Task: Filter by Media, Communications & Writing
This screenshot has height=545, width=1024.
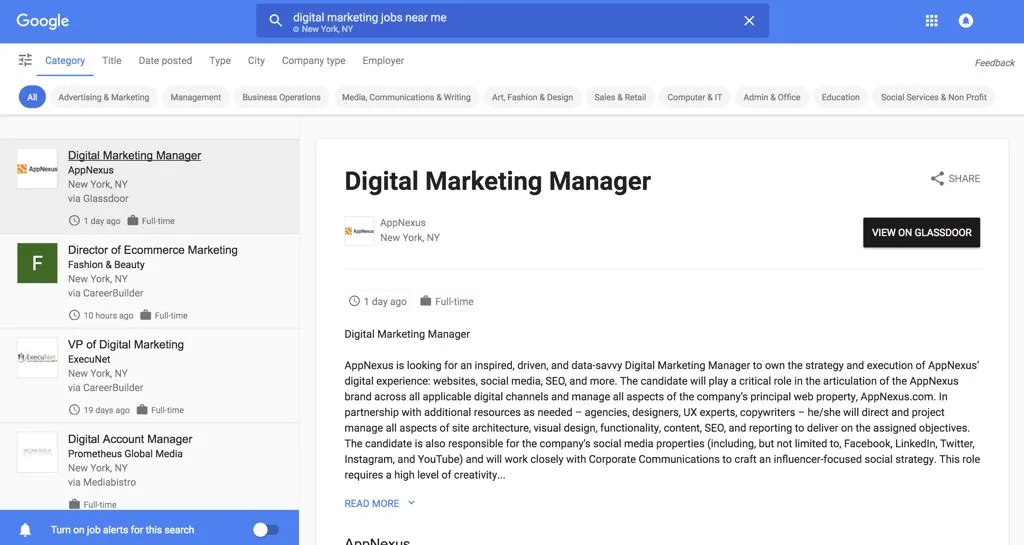Action: (406, 97)
